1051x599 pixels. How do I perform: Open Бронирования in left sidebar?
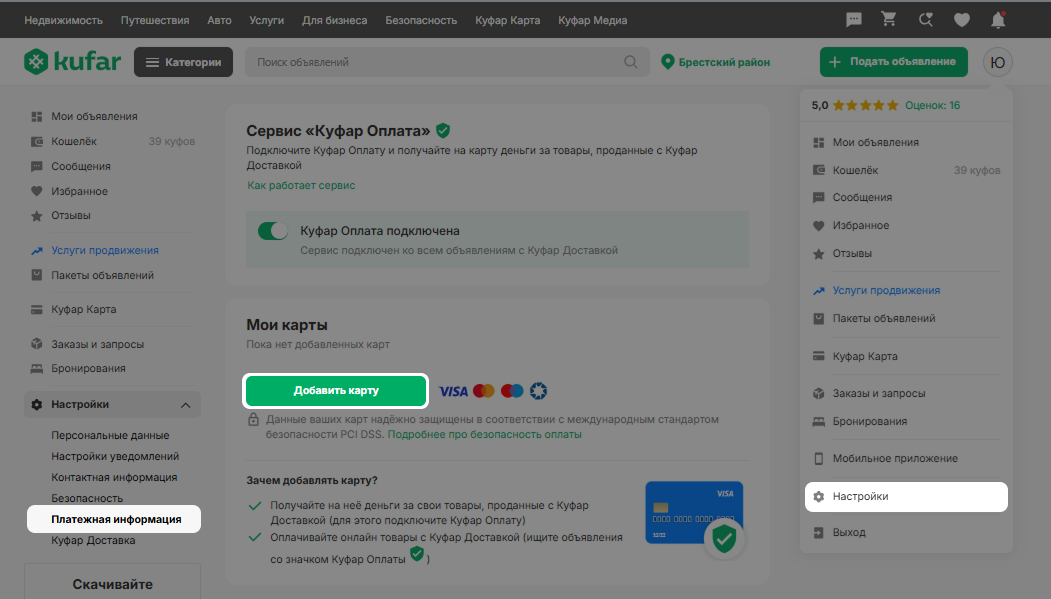[x=88, y=369]
